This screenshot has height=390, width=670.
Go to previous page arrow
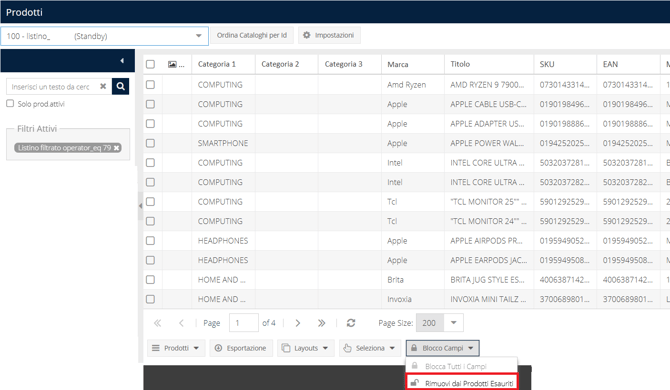point(181,323)
